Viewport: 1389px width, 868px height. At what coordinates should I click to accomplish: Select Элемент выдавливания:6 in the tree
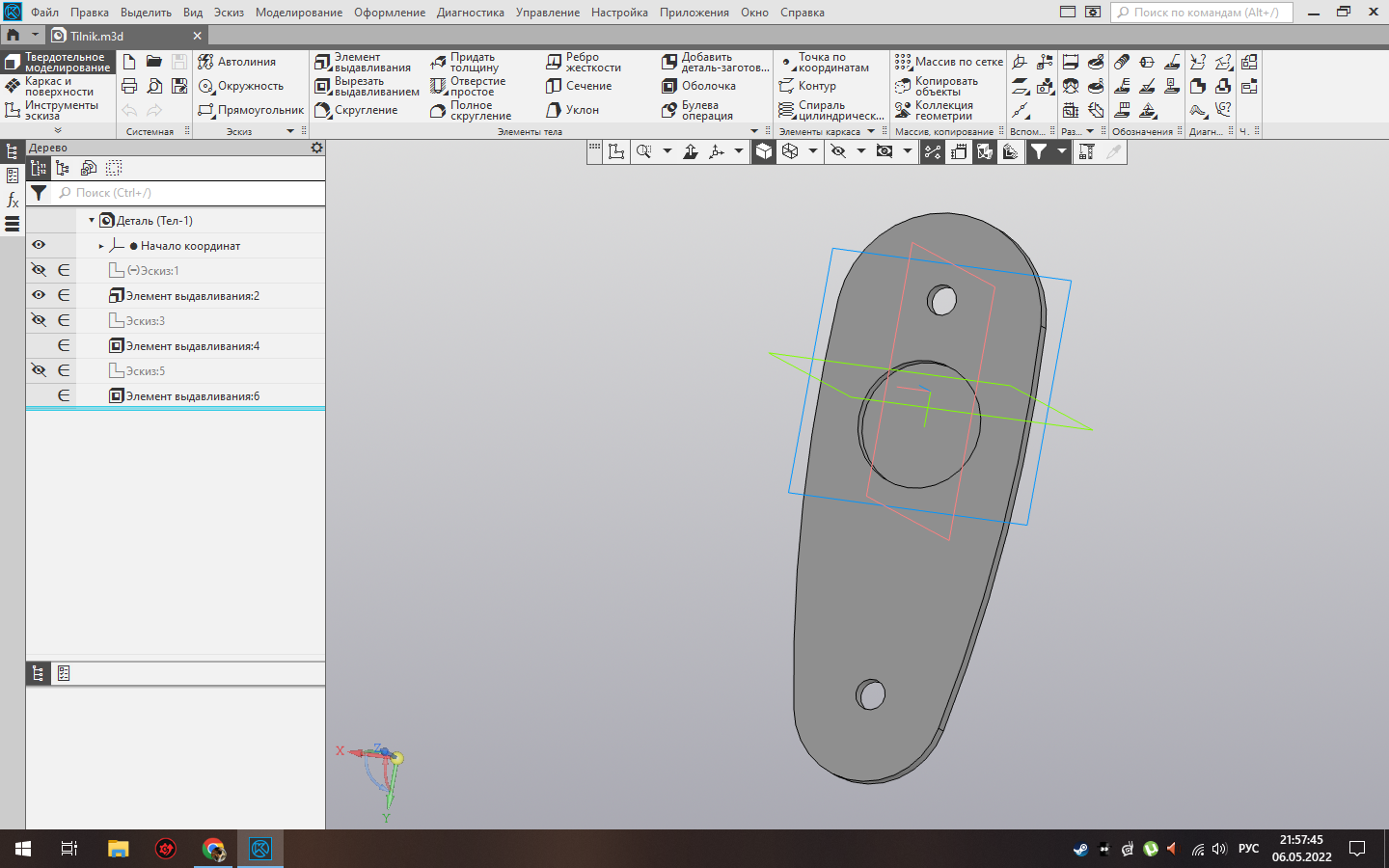192,396
